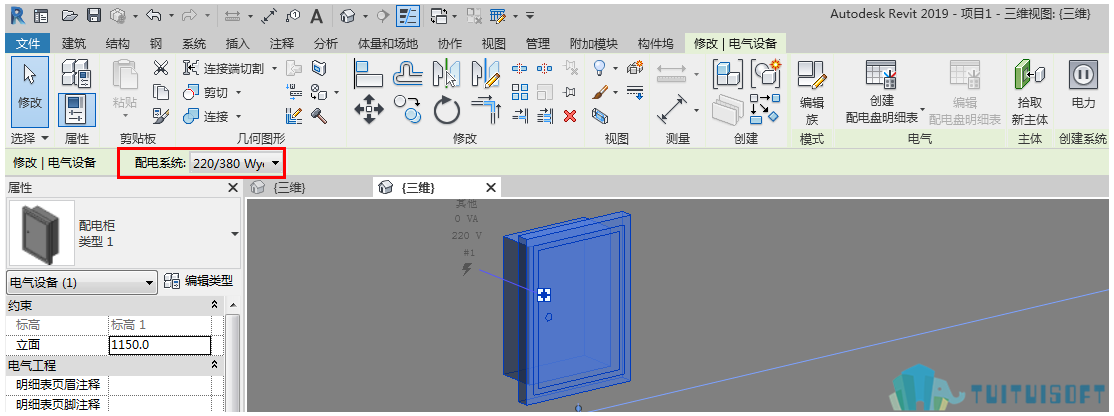Select the Move tool four-arrow icon
Image resolution: width=1114 pixels, height=416 pixels.
tap(369, 110)
